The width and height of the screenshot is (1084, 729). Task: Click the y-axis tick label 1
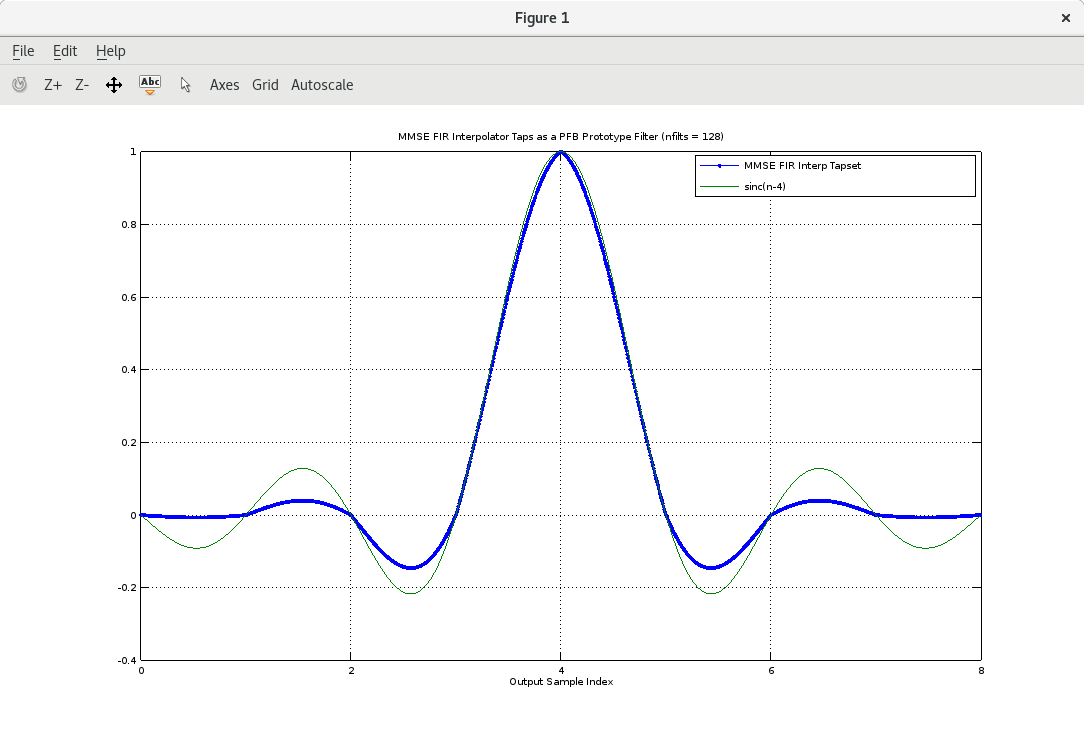click(133, 152)
